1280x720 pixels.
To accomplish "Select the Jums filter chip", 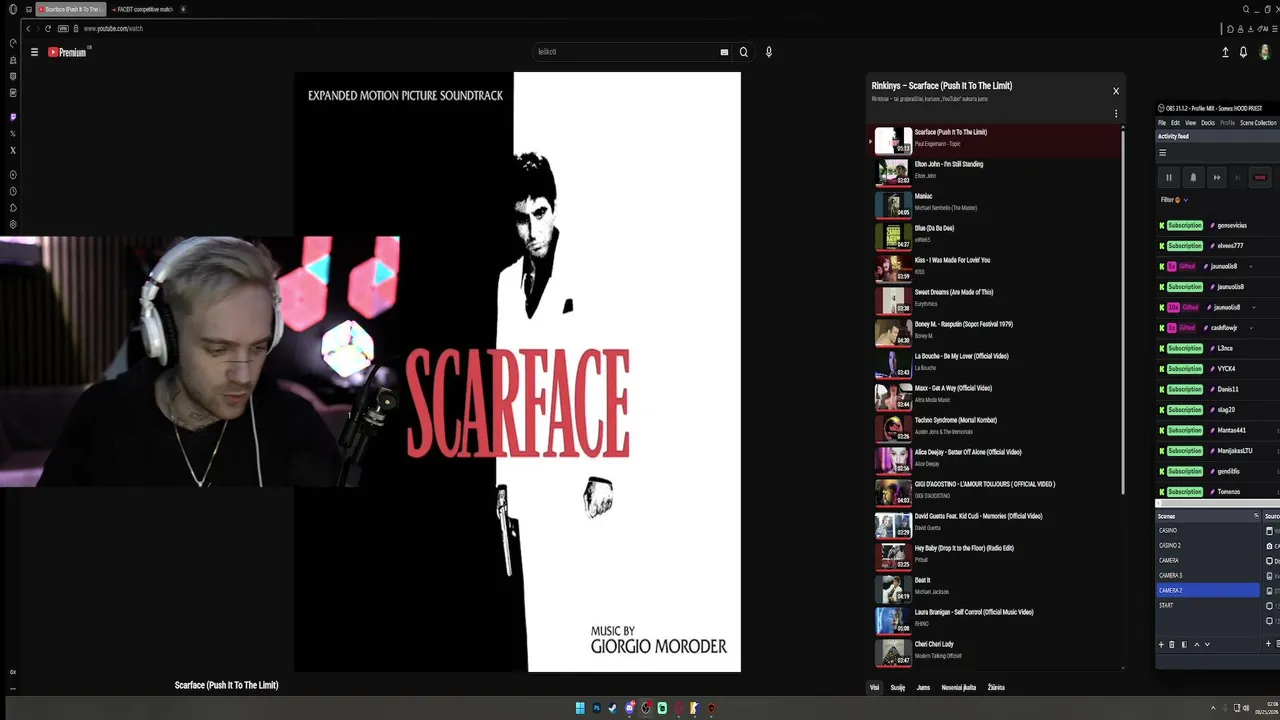I will click(923, 687).
